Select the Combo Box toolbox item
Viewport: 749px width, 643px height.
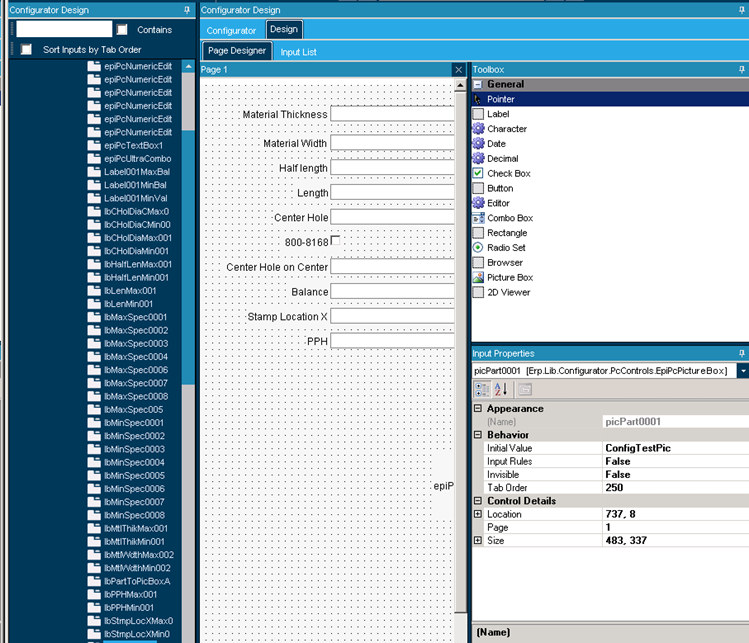(509, 218)
